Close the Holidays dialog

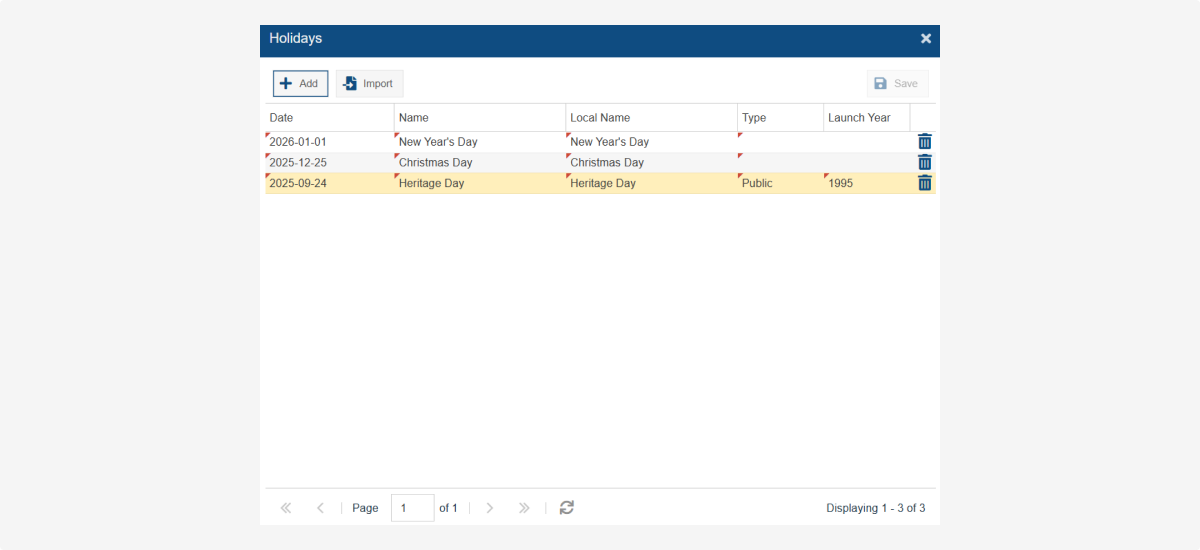point(925,39)
